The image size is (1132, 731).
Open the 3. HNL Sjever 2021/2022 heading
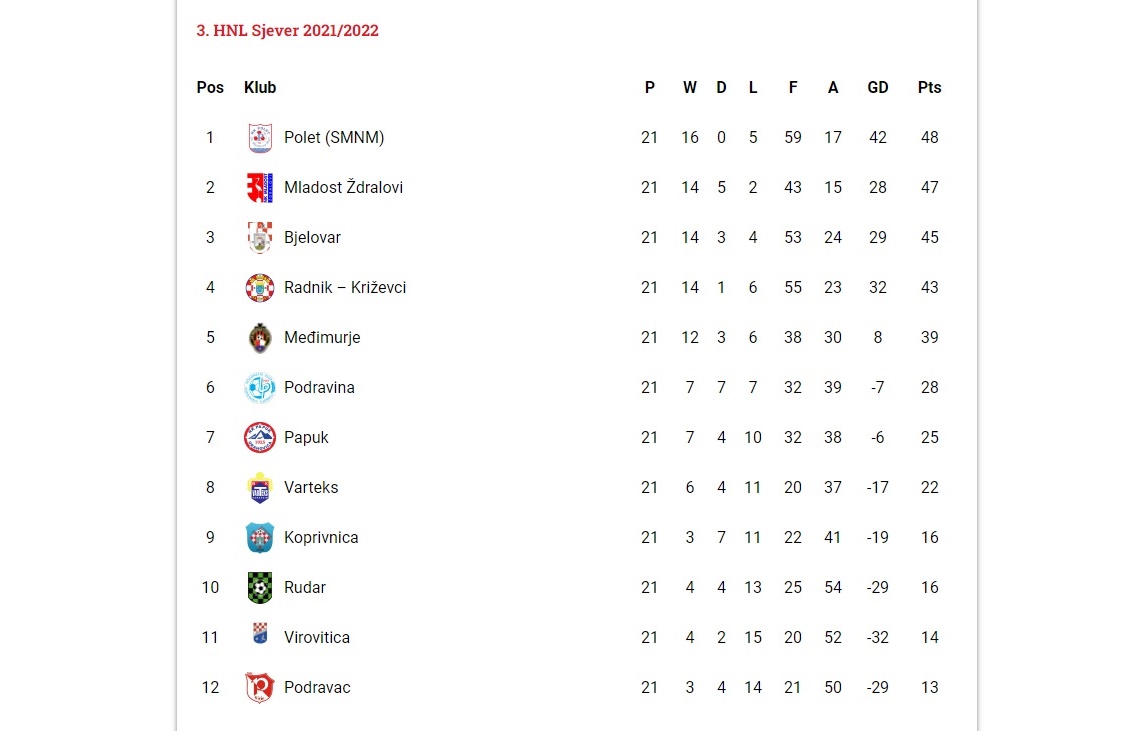[x=287, y=30]
